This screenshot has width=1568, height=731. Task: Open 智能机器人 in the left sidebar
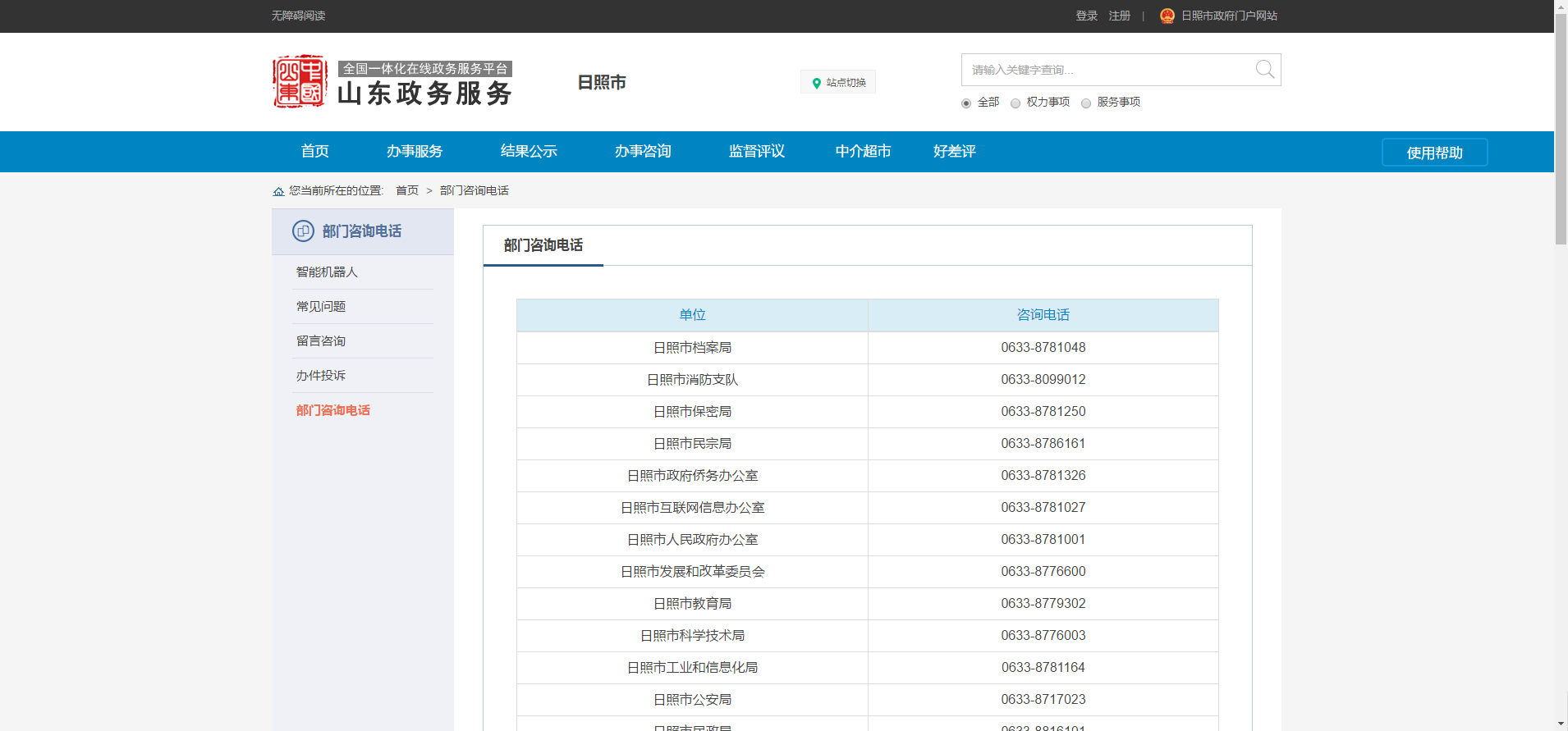[327, 272]
